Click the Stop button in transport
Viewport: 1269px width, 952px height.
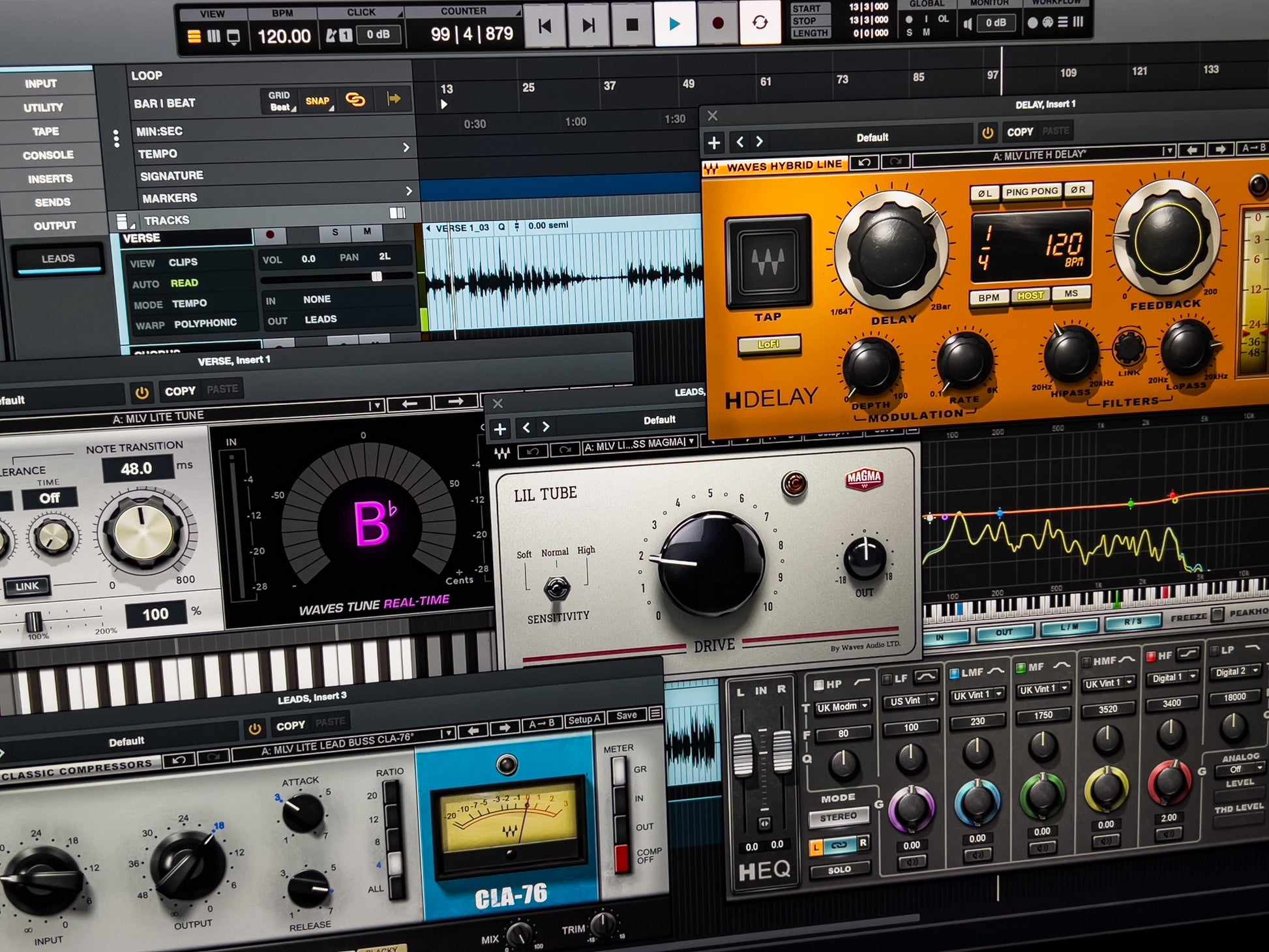[x=632, y=25]
